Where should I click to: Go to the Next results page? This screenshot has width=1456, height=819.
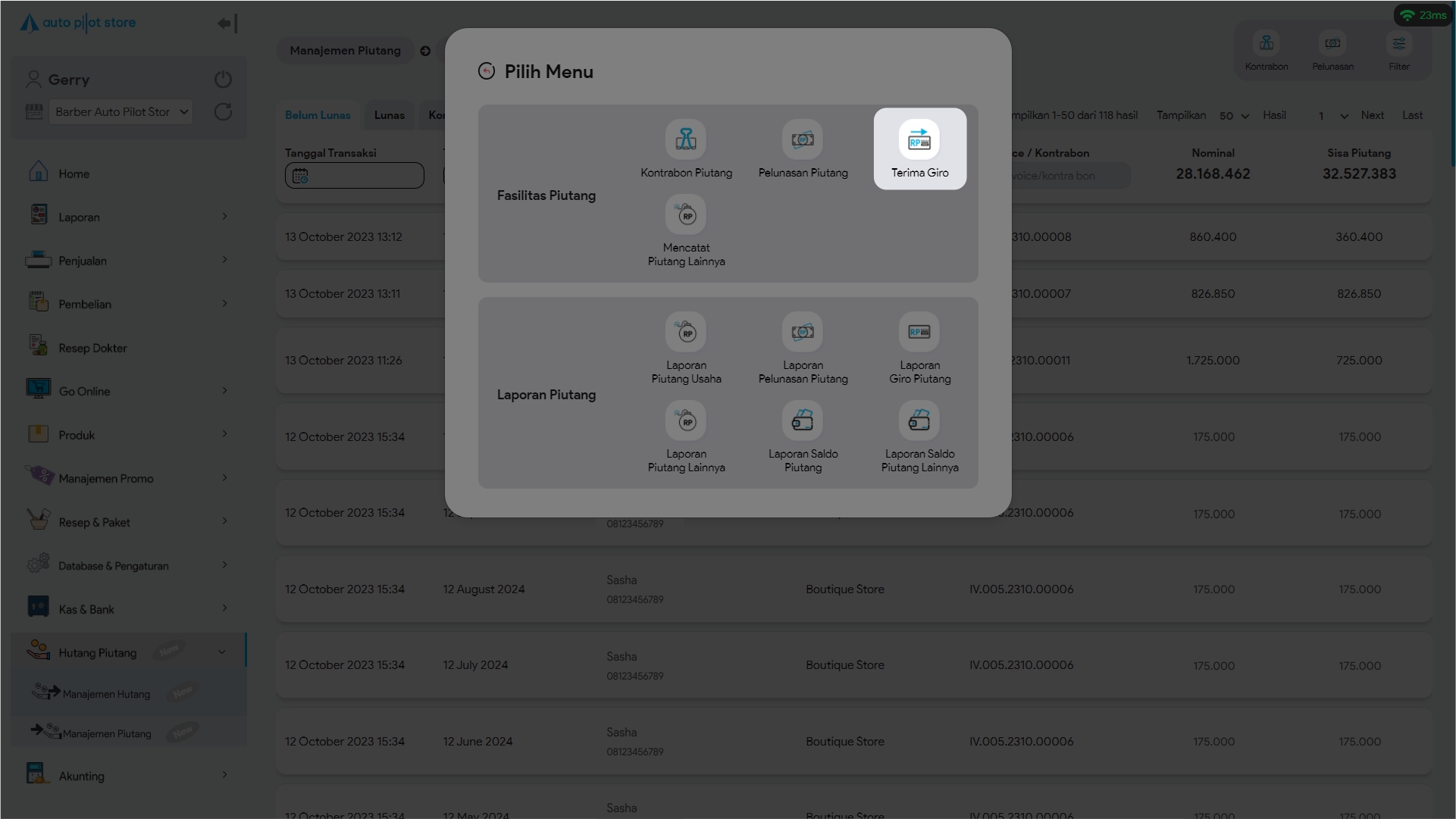(x=1372, y=115)
